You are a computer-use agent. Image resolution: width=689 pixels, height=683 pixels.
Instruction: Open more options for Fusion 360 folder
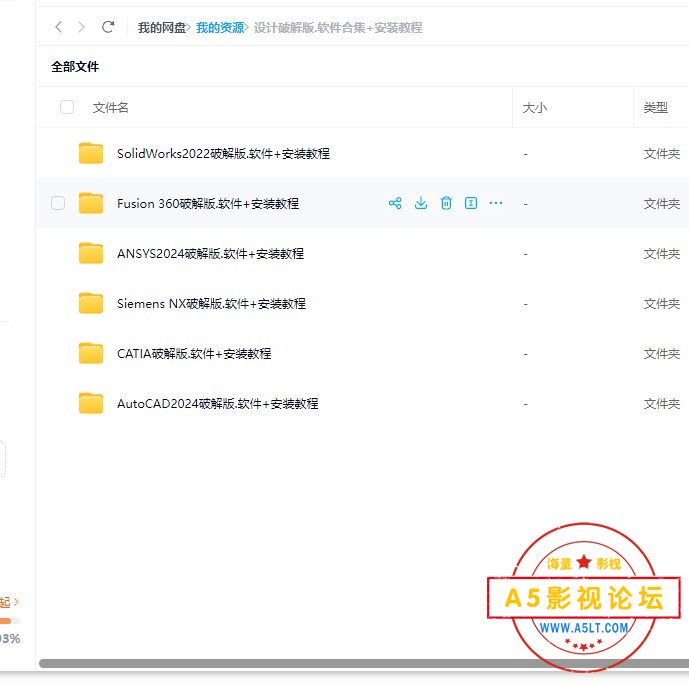coord(496,203)
